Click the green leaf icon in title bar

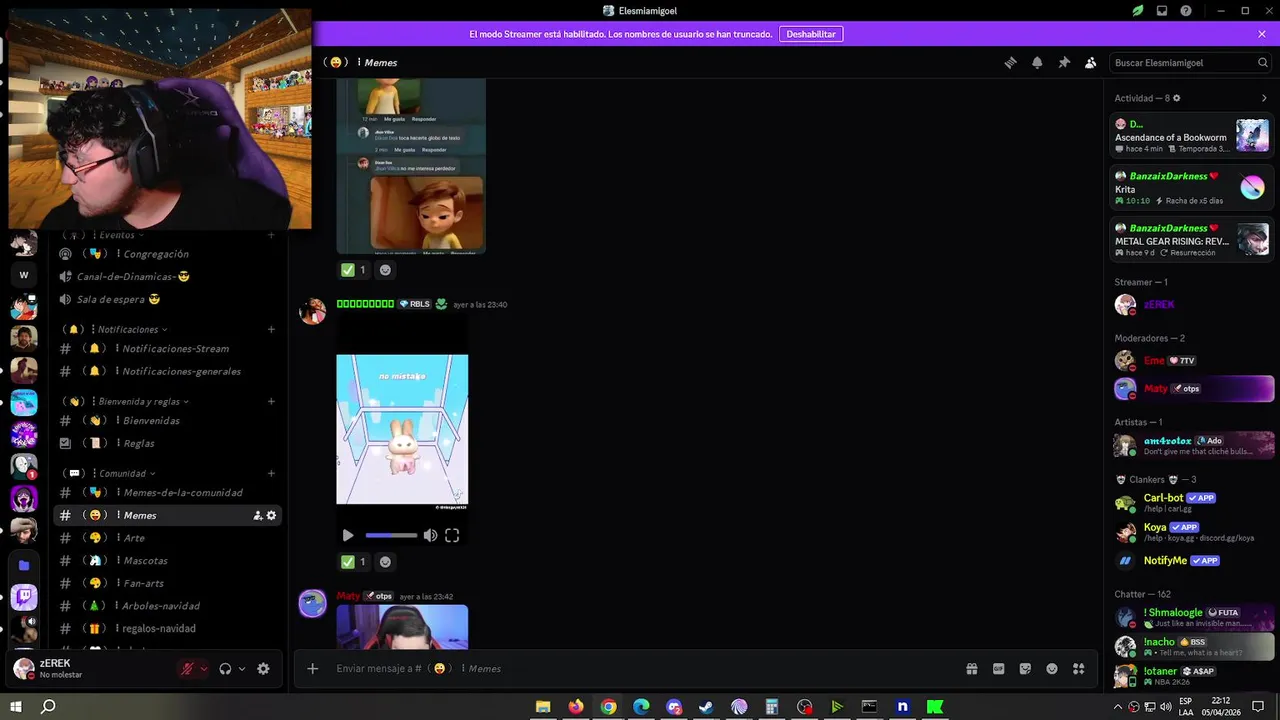pos(1138,11)
